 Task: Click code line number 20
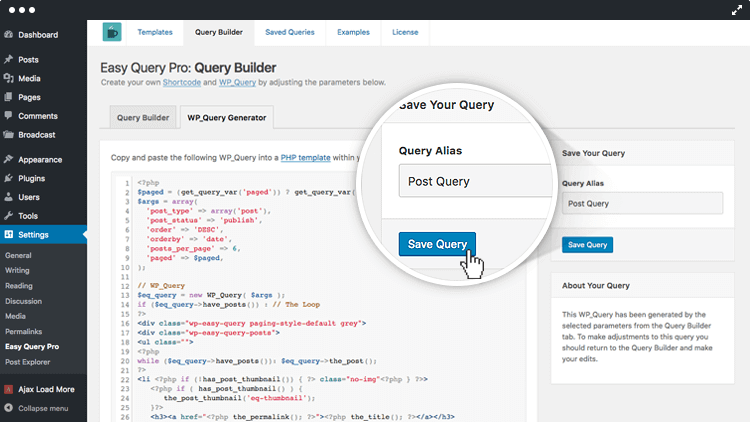coord(125,361)
